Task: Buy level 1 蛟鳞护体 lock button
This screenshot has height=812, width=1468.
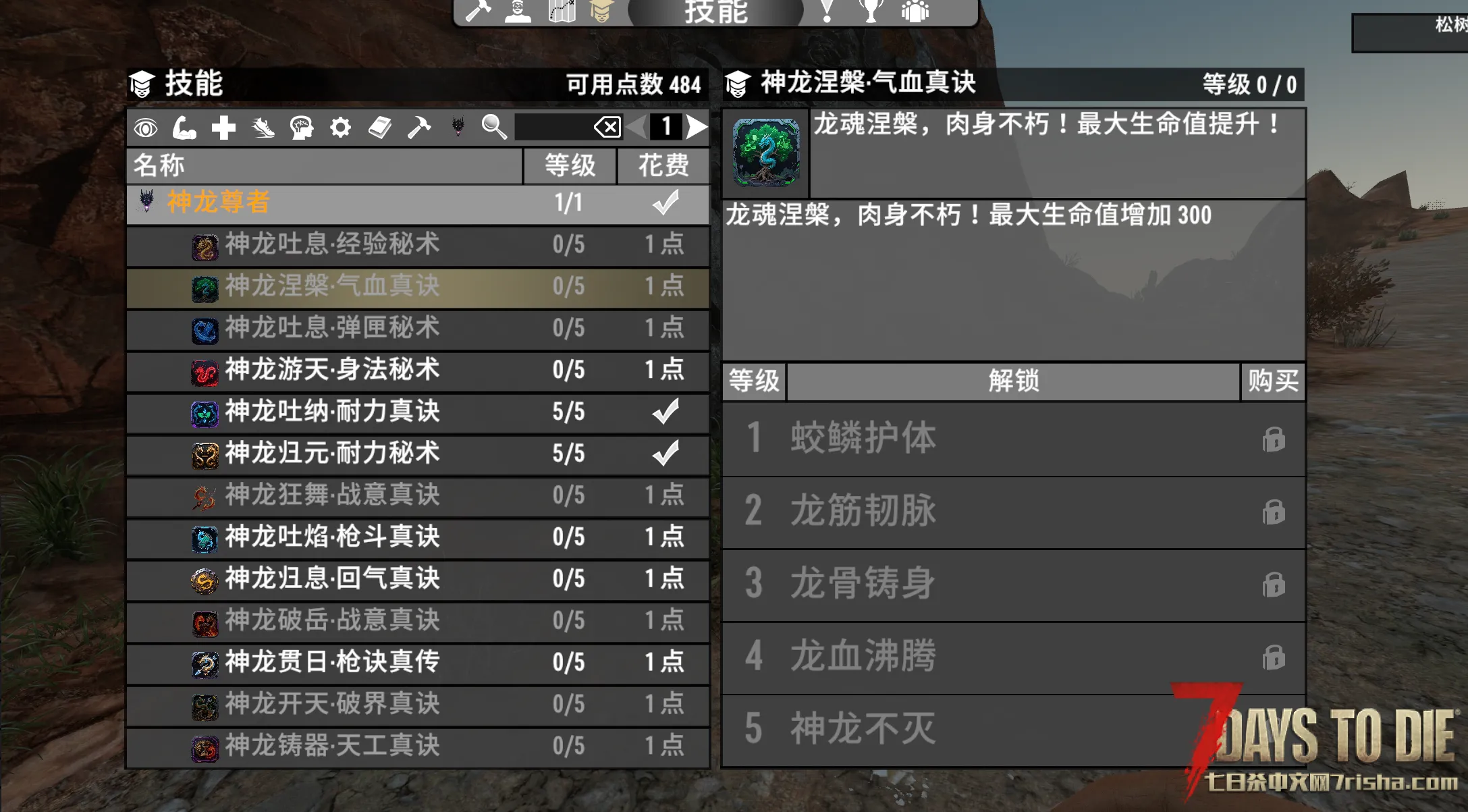Action: pos(1274,439)
